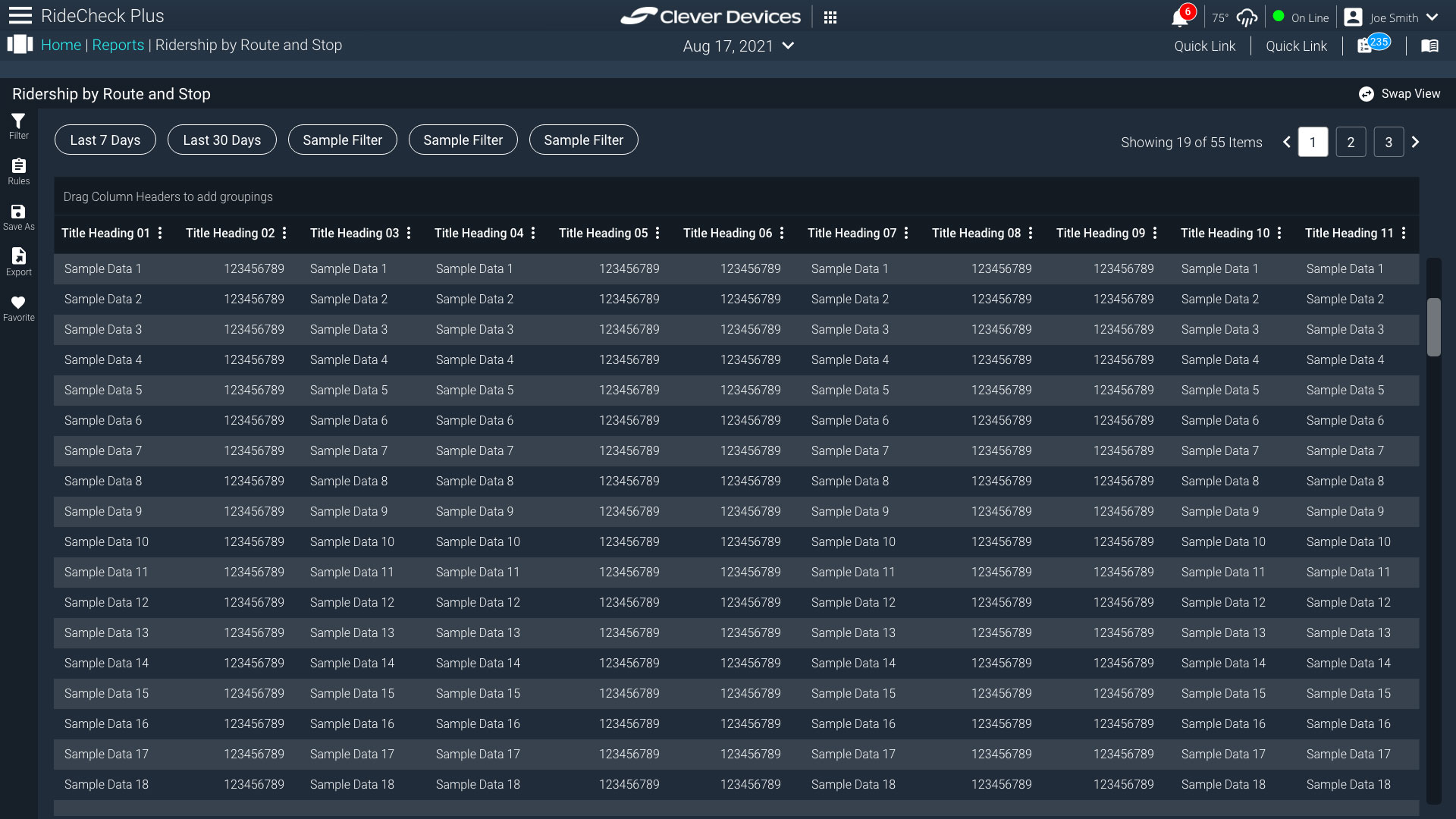Click the Drag Column Headers grouping area
The width and height of the screenshot is (1456, 819).
[736, 196]
